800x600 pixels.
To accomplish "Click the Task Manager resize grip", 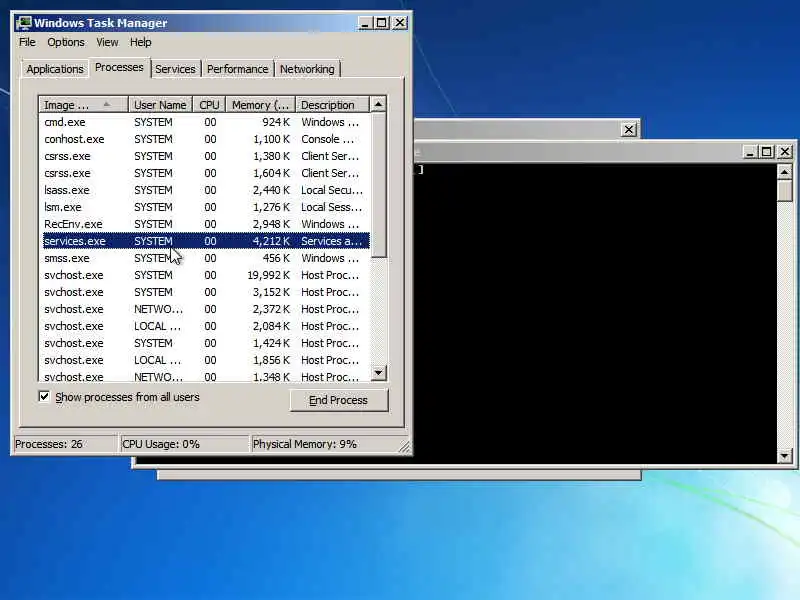I will 405,447.
